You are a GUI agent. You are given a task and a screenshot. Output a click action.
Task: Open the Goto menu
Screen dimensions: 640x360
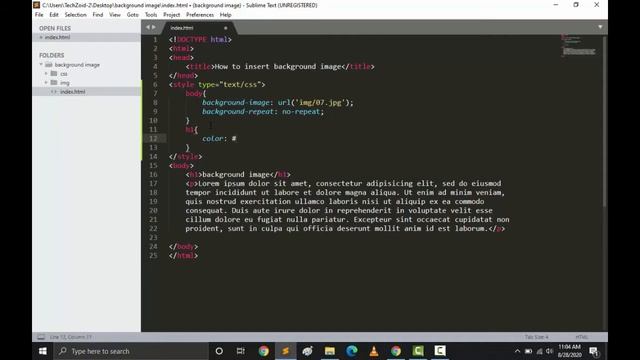133,15
